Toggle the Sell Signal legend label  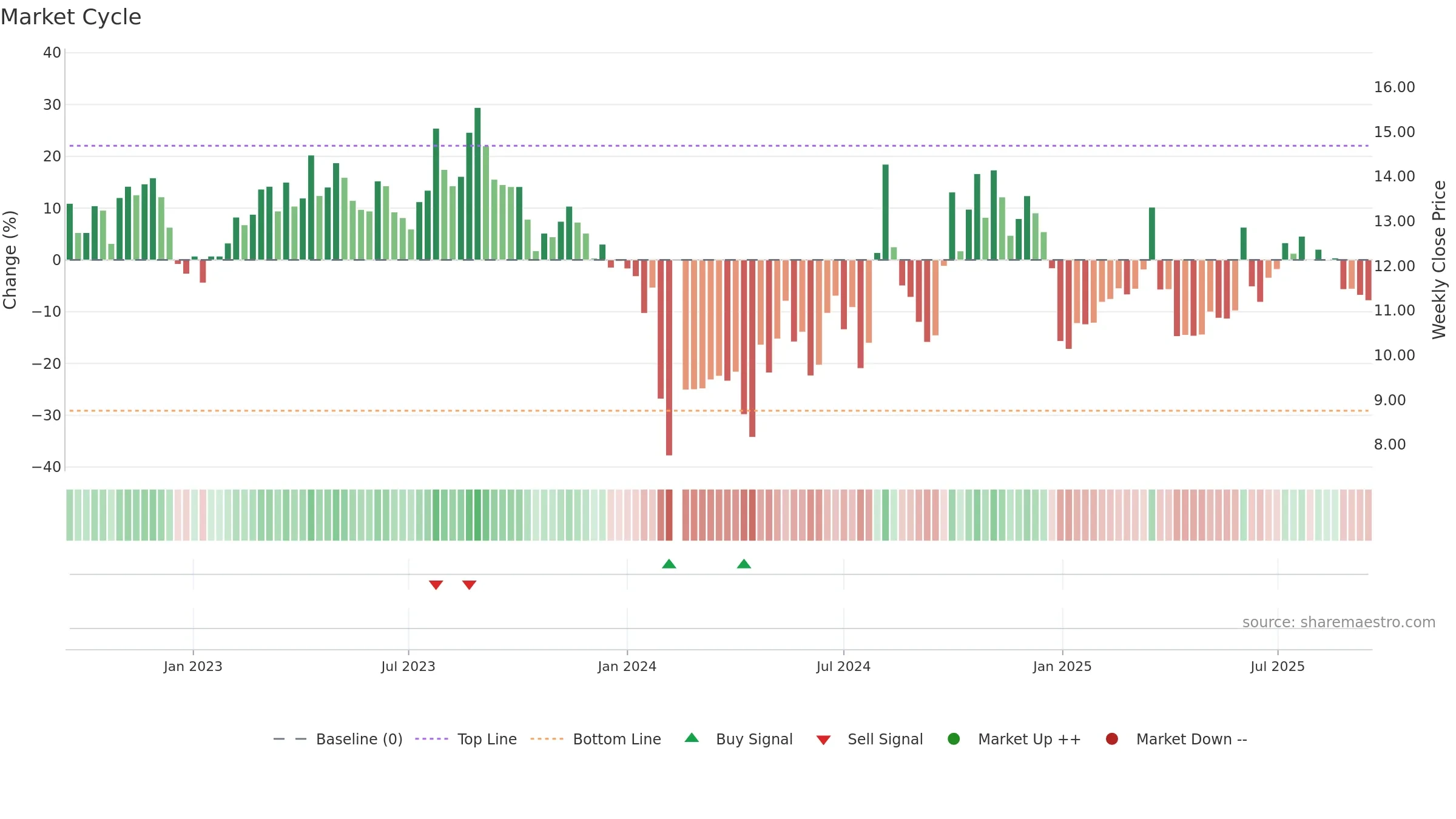(885, 739)
